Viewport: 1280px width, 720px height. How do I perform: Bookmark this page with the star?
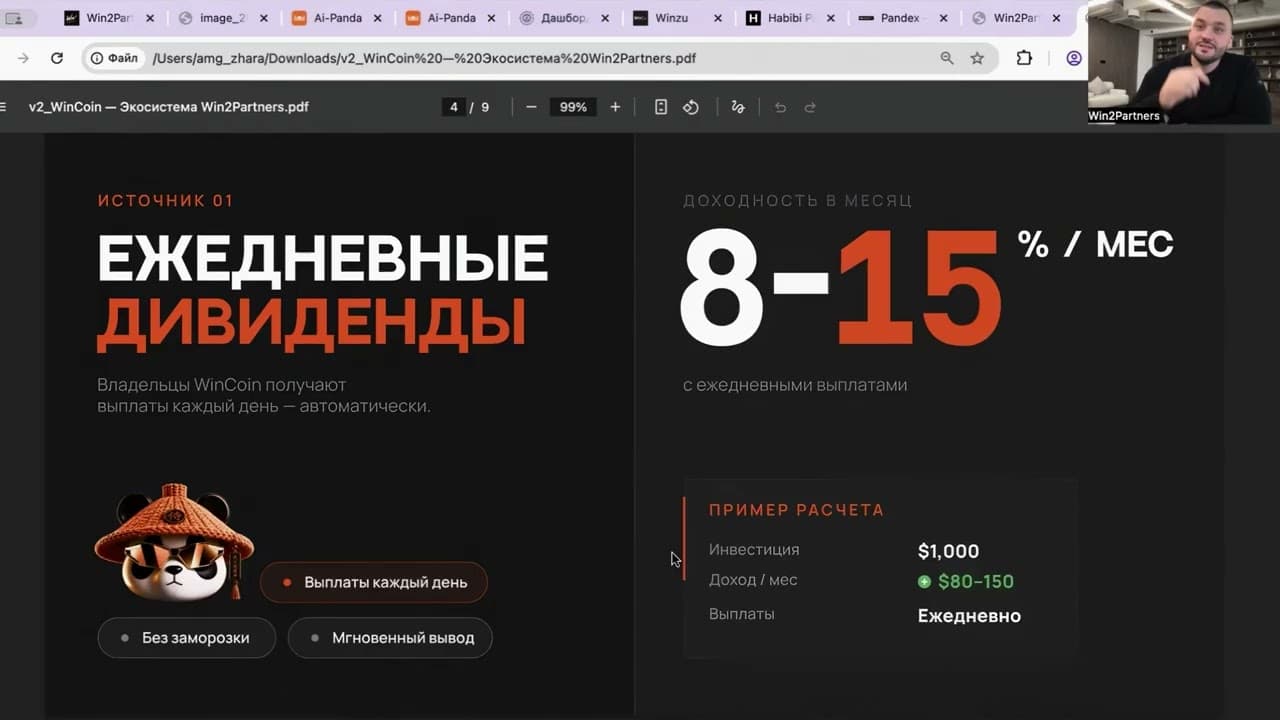coord(977,58)
